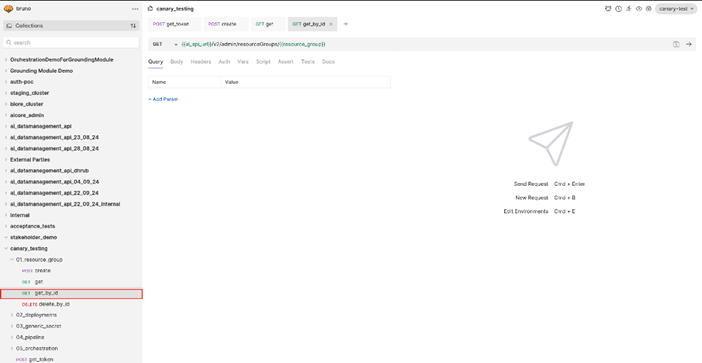Switch to the POST create tab
Screen dimensions: 702x363
(226, 24)
